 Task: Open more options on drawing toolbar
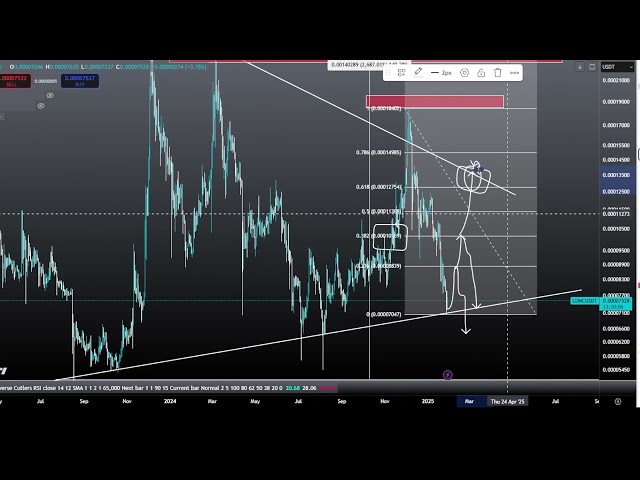click(x=514, y=73)
